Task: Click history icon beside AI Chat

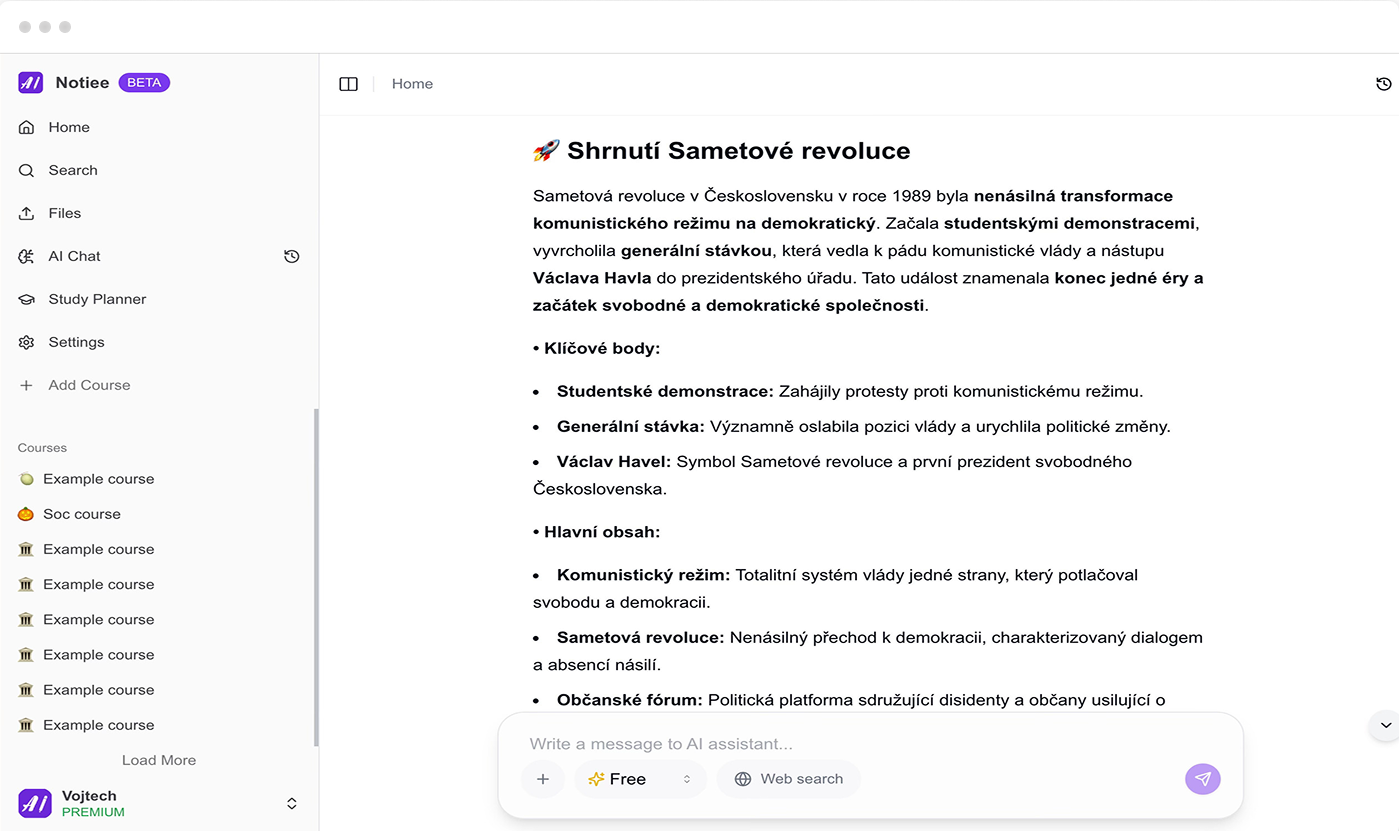Action: (x=292, y=257)
